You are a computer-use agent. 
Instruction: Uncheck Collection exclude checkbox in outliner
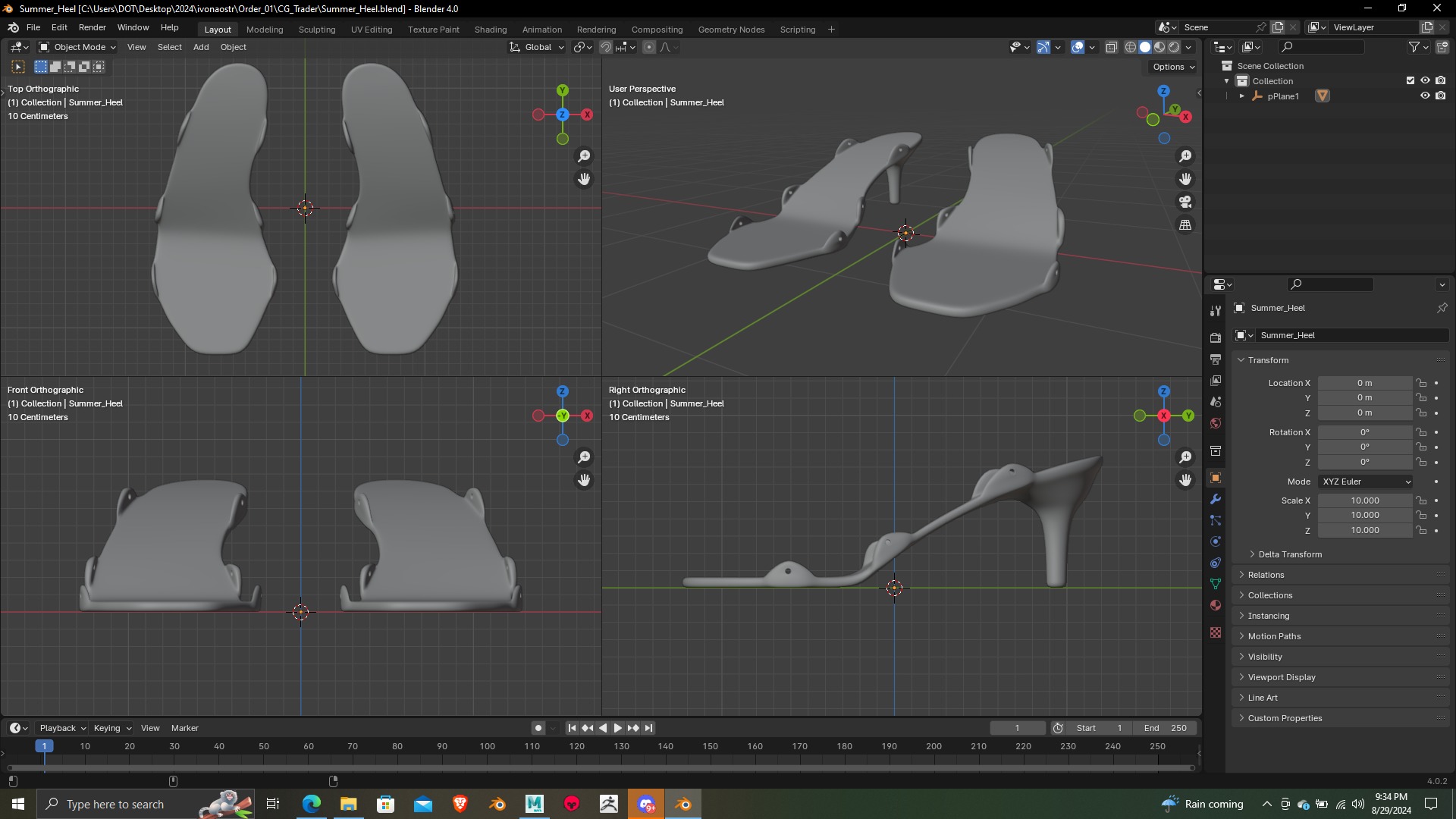(1410, 80)
